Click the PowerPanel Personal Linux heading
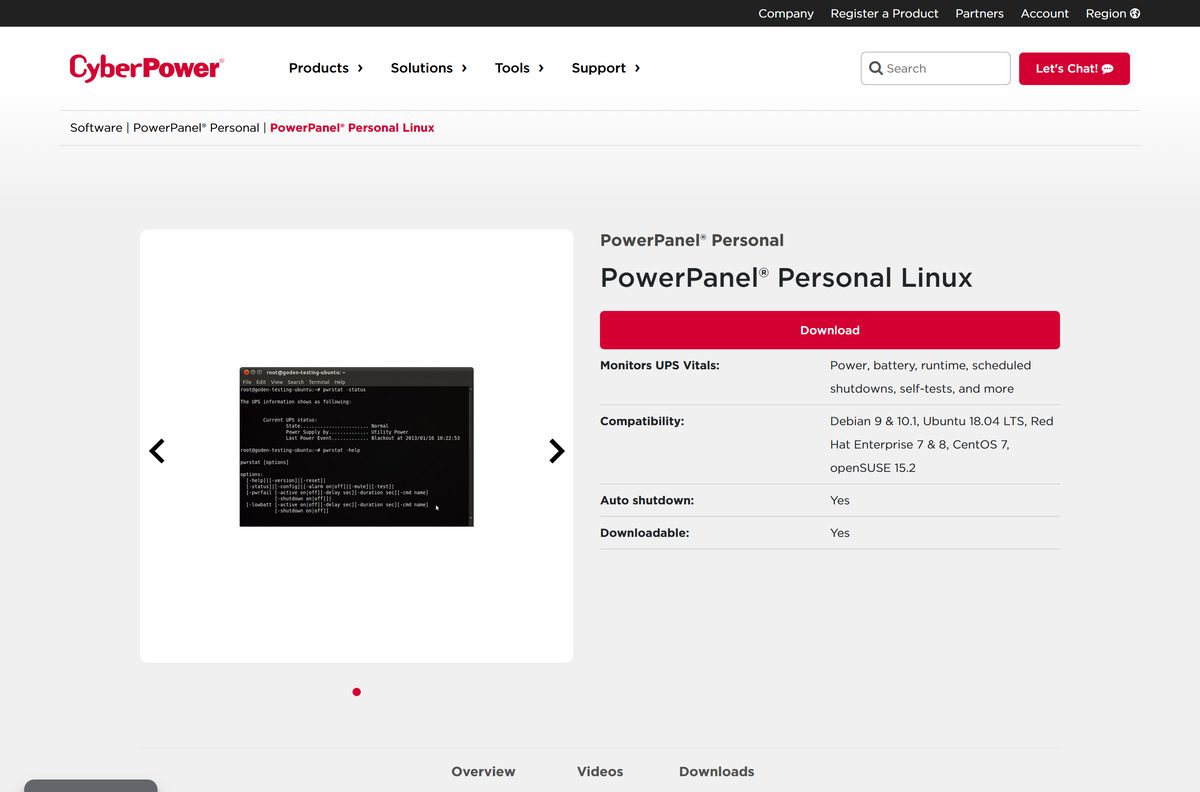Screen dimensions: 1200x792 point(786,278)
